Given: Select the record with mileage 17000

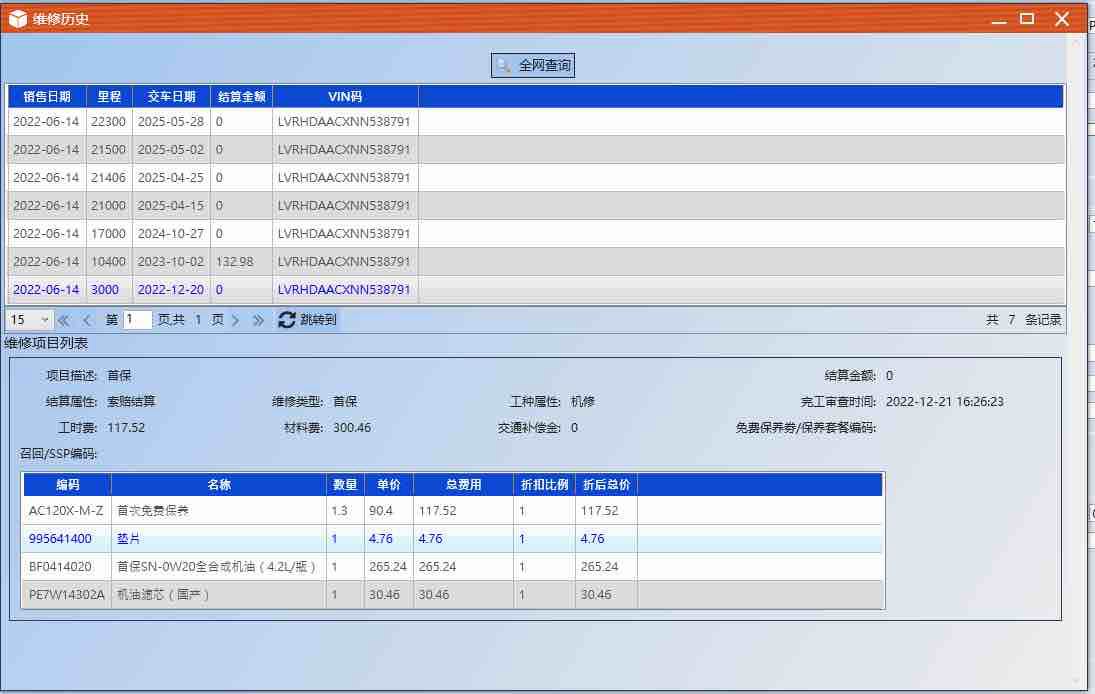Looking at the screenshot, I should pyautogui.click(x=536, y=233).
